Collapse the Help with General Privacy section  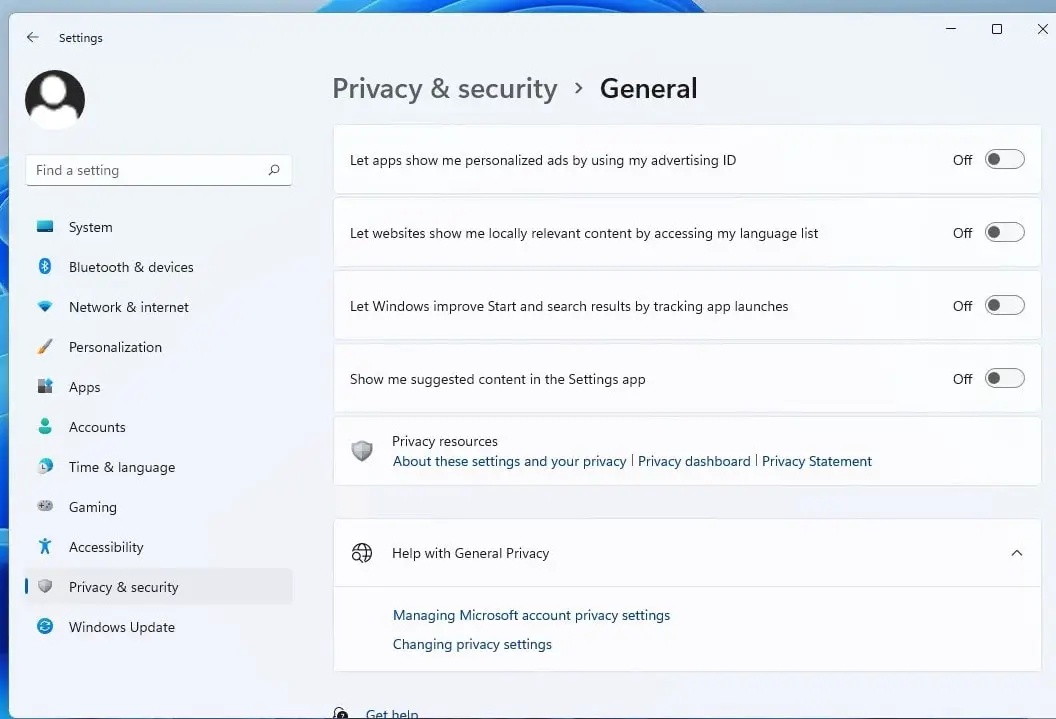[1016, 553]
